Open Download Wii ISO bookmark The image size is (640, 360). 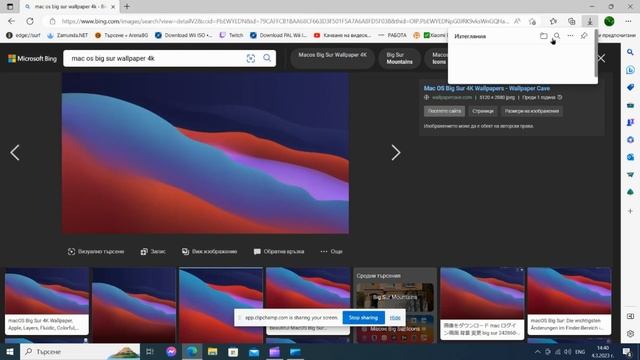click(x=183, y=36)
